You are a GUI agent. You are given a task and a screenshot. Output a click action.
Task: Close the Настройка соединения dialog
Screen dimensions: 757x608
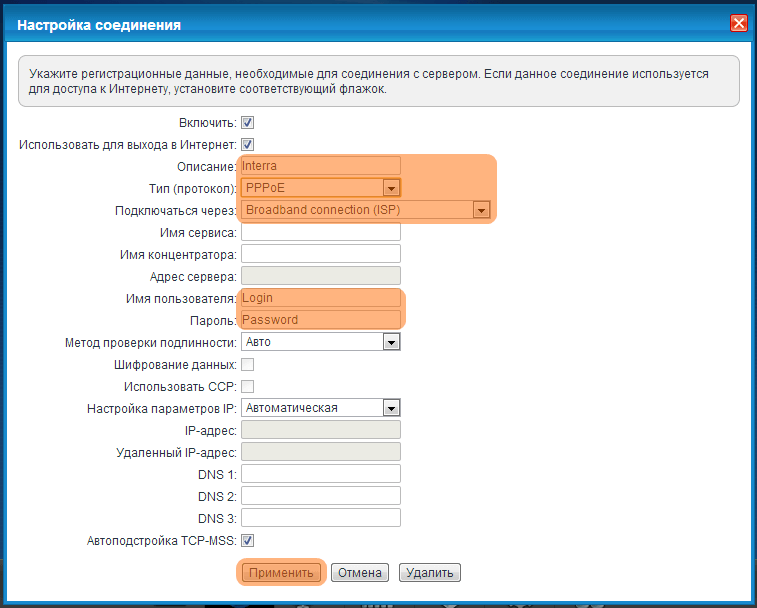[738, 23]
